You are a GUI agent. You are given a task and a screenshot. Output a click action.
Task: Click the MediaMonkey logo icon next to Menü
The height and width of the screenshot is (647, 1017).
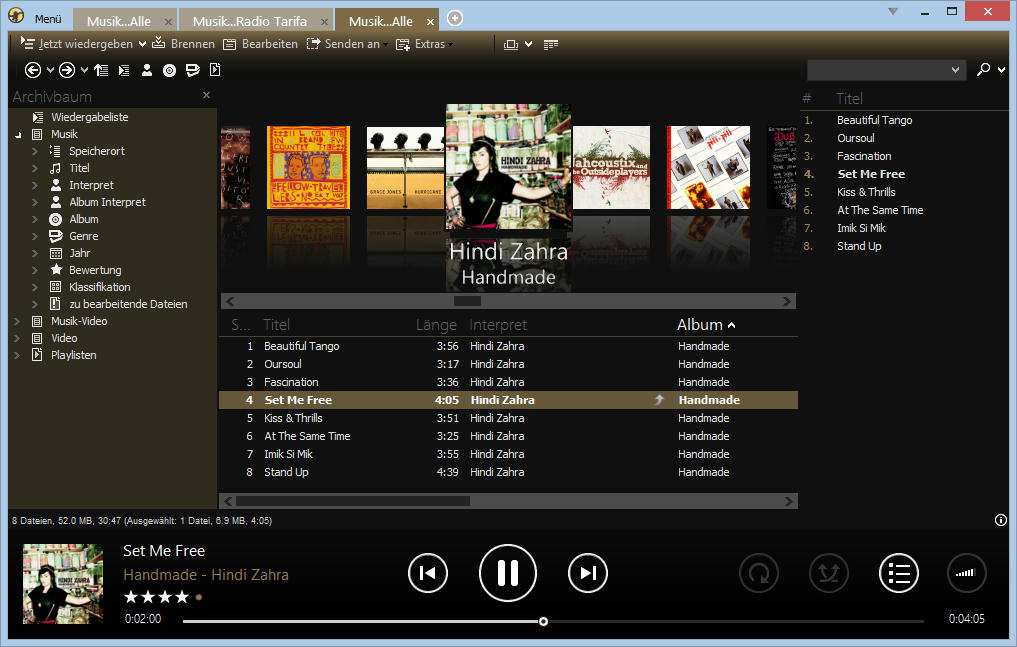point(16,16)
